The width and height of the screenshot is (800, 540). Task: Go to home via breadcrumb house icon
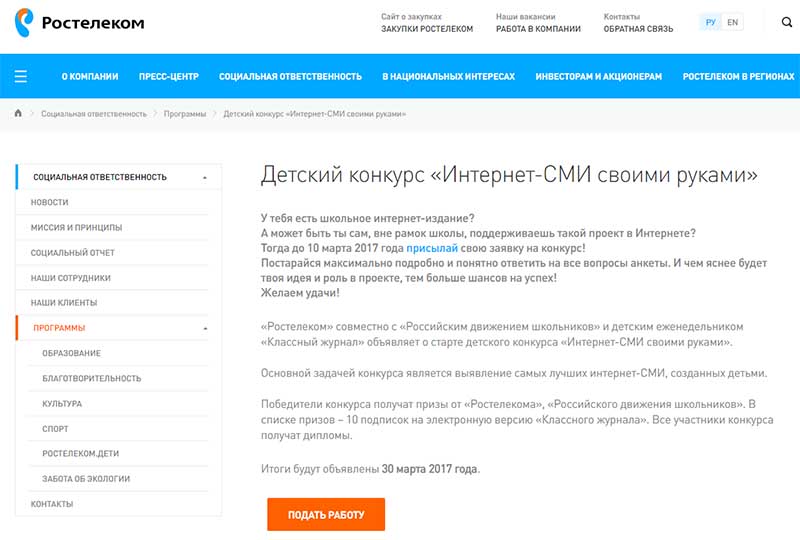[x=18, y=113]
